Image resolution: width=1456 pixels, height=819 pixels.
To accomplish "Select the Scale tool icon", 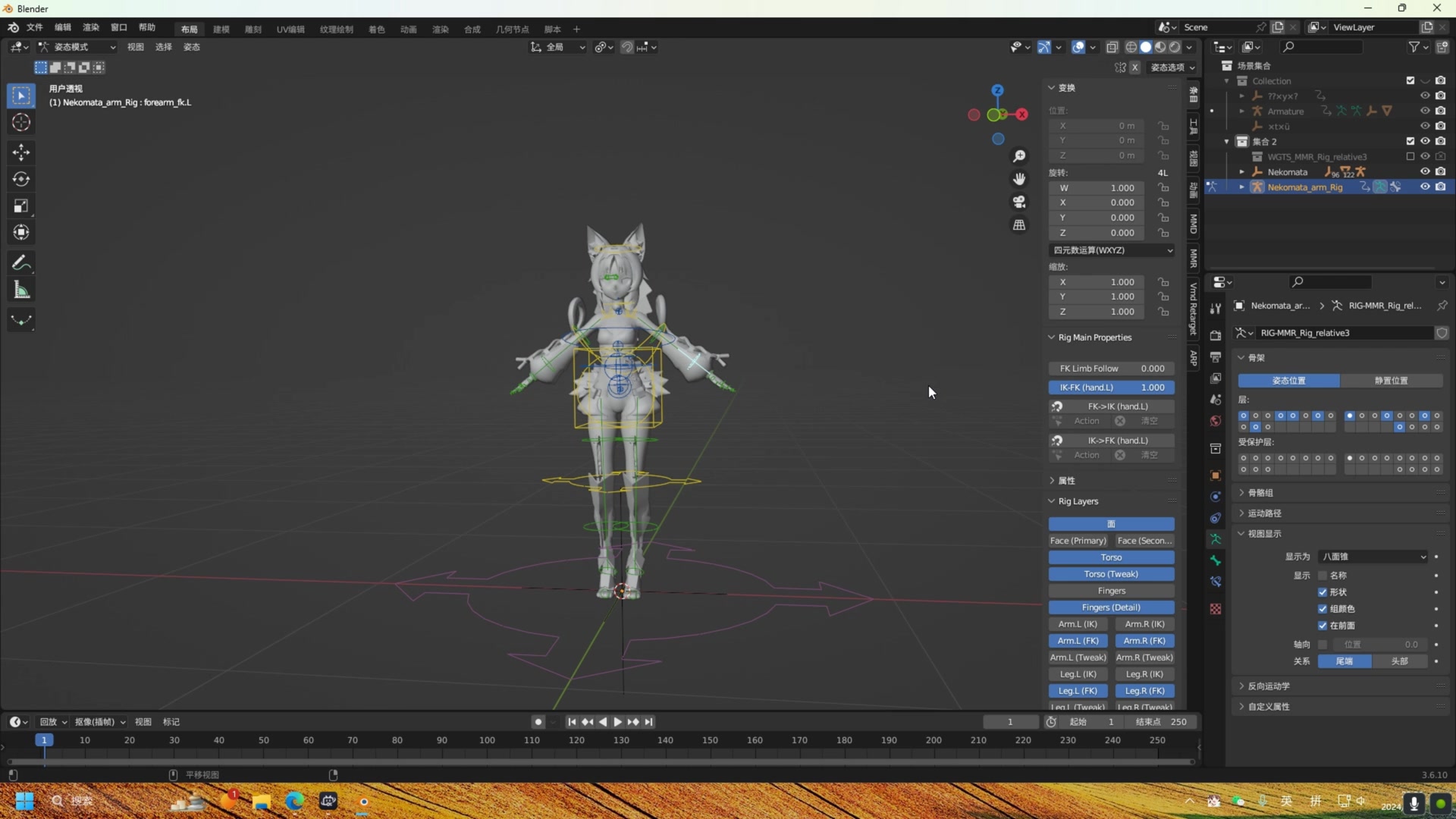I will 21,206.
